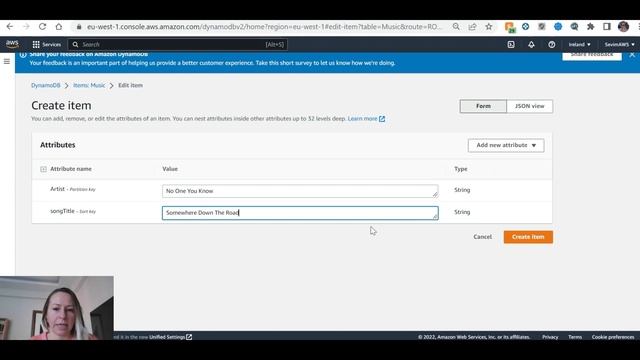Open the AWS Services menu
The image size is (640, 360).
[47, 44]
